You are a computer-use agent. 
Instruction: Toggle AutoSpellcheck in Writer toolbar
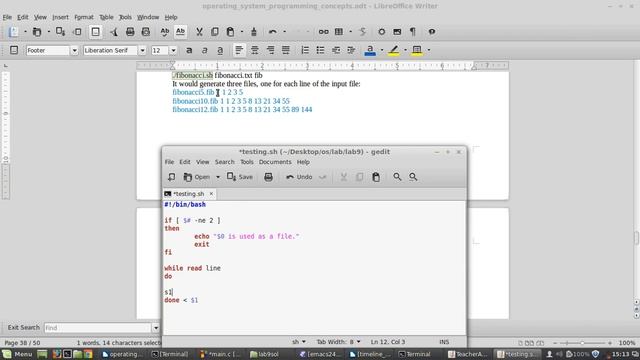(x=180, y=31)
